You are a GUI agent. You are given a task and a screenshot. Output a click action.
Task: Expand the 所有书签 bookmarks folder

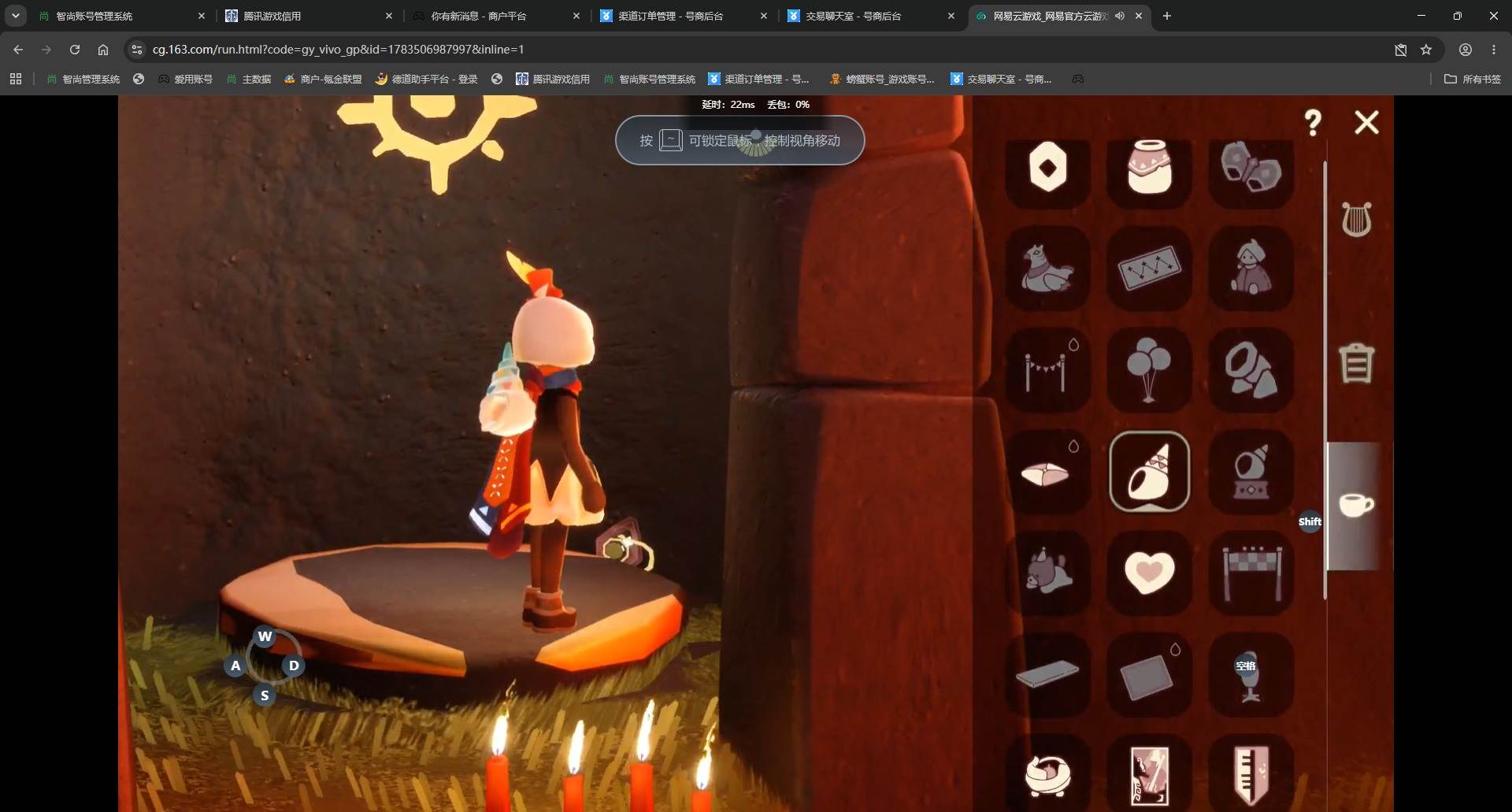[x=1472, y=79]
